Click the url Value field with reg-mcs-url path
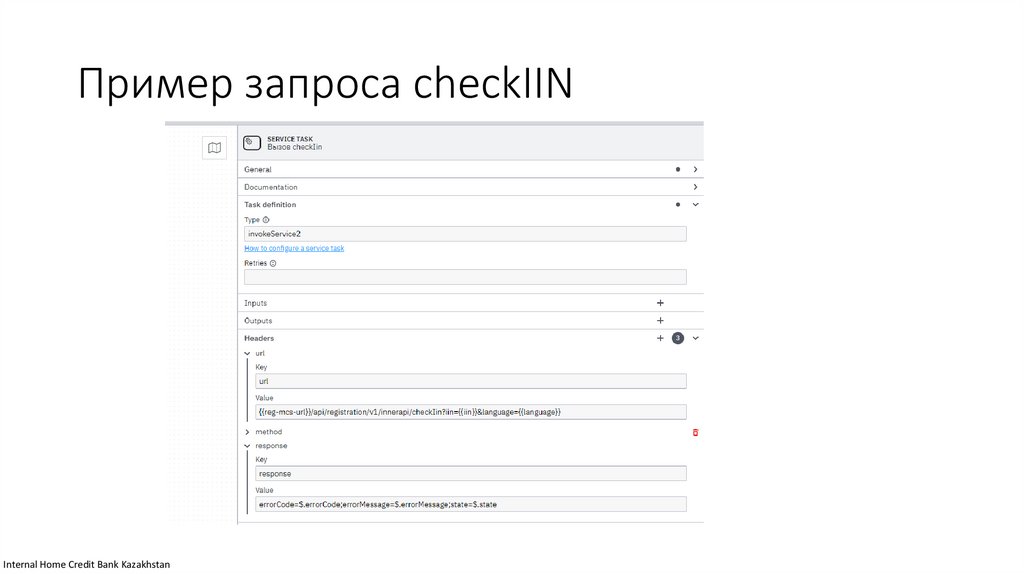The height and width of the screenshot is (574, 1024). 471,412
